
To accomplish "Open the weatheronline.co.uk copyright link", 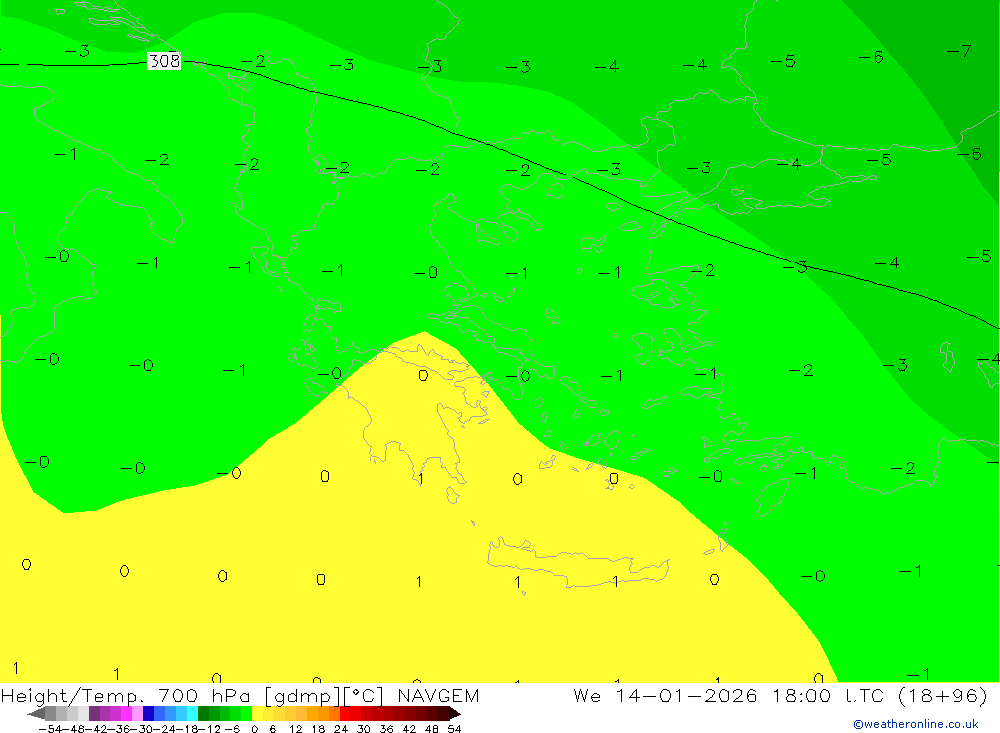I will [916, 724].
